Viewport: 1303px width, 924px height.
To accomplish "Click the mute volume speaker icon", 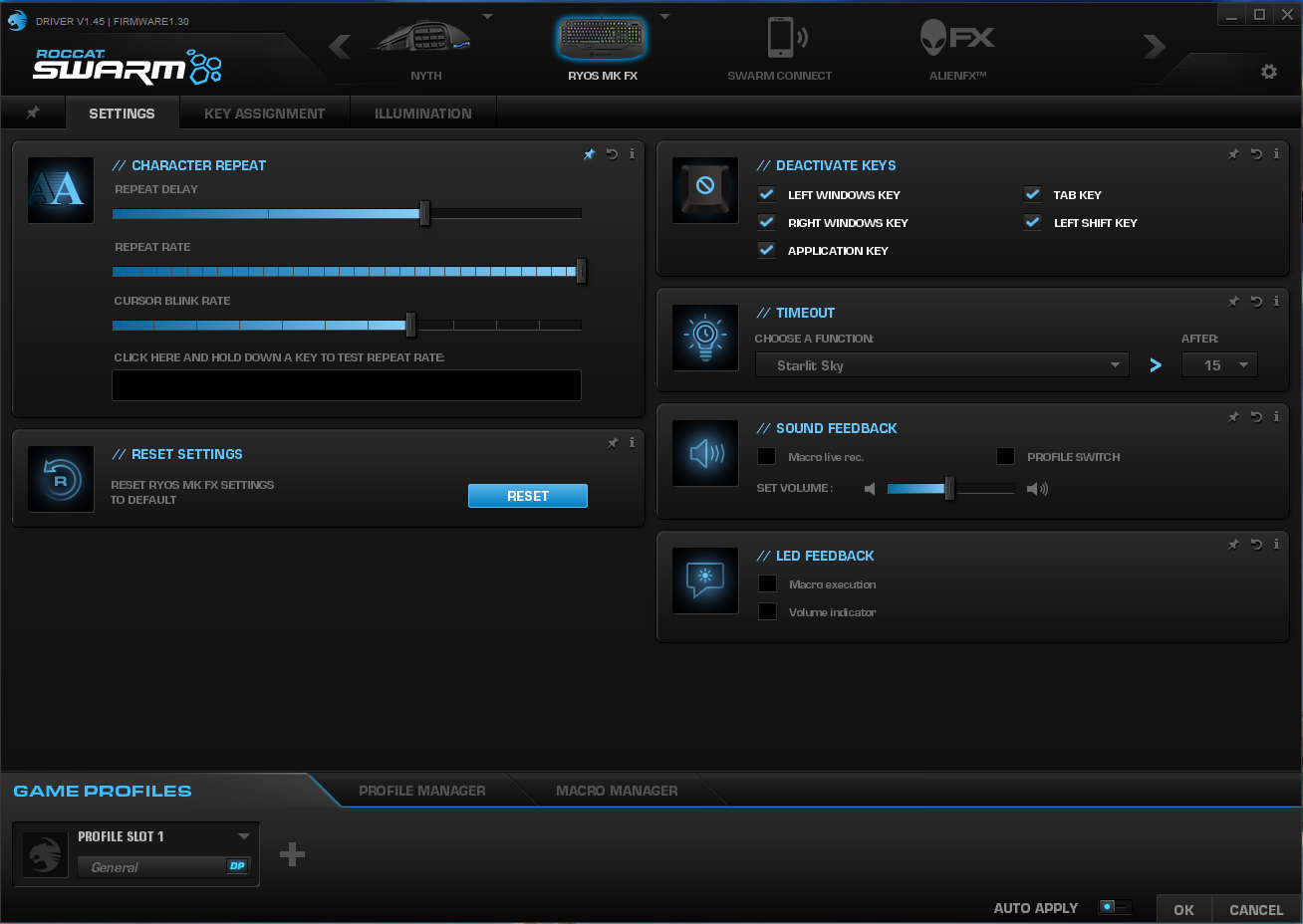I will 870,489.
